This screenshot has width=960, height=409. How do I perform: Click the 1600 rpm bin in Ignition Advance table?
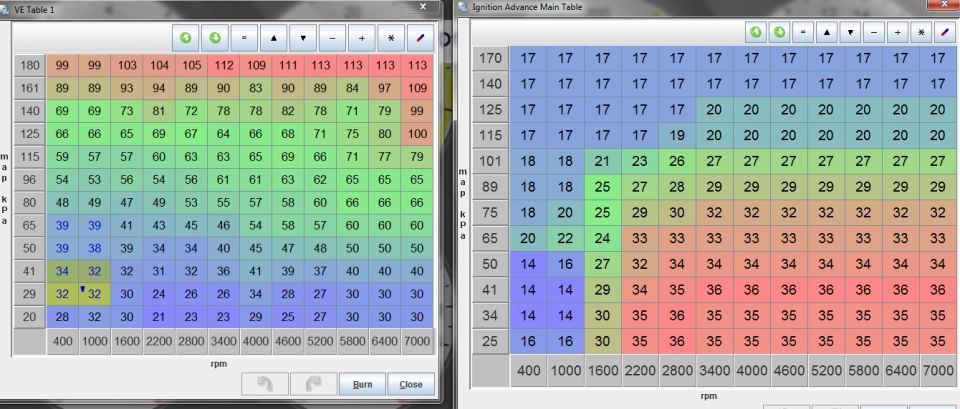(x=602, y=370)
